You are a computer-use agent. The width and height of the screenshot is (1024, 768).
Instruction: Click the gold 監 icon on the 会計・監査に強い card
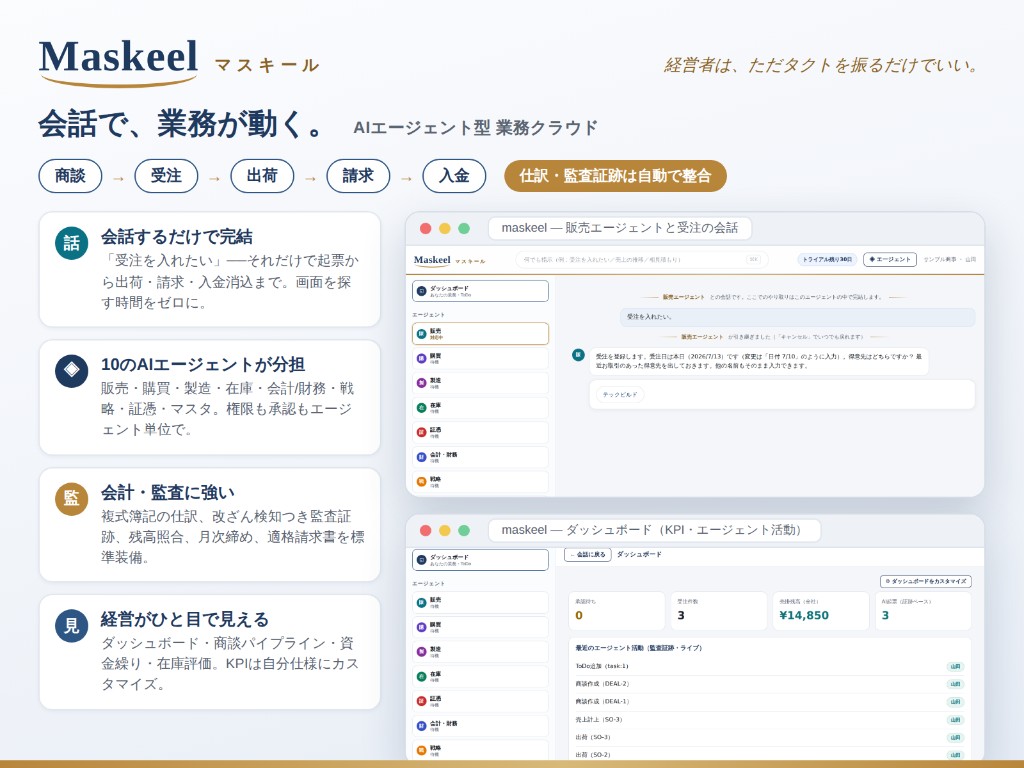click(72, 499)
